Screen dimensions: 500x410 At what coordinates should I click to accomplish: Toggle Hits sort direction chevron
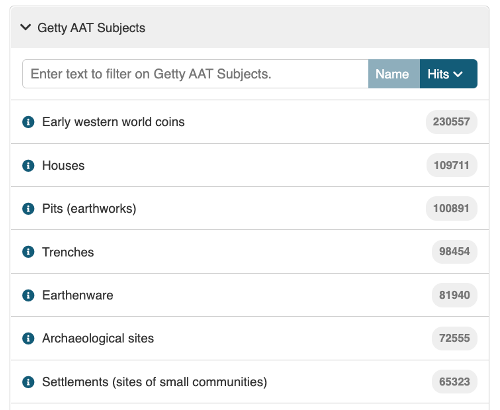tap(458, 74)
